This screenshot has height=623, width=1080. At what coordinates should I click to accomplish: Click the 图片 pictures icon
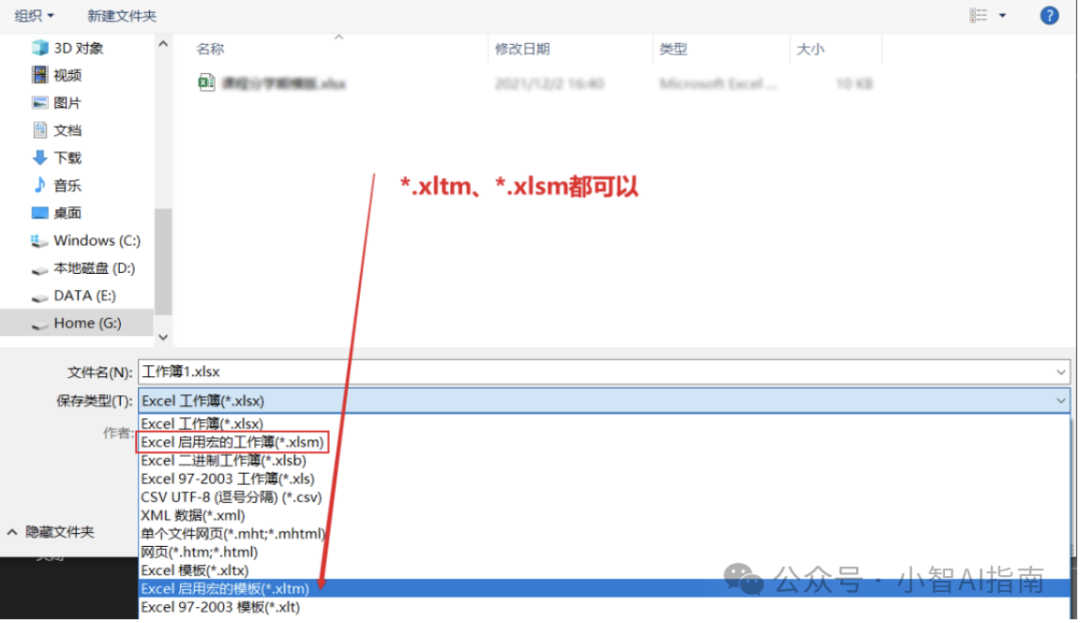coord(40,103)
